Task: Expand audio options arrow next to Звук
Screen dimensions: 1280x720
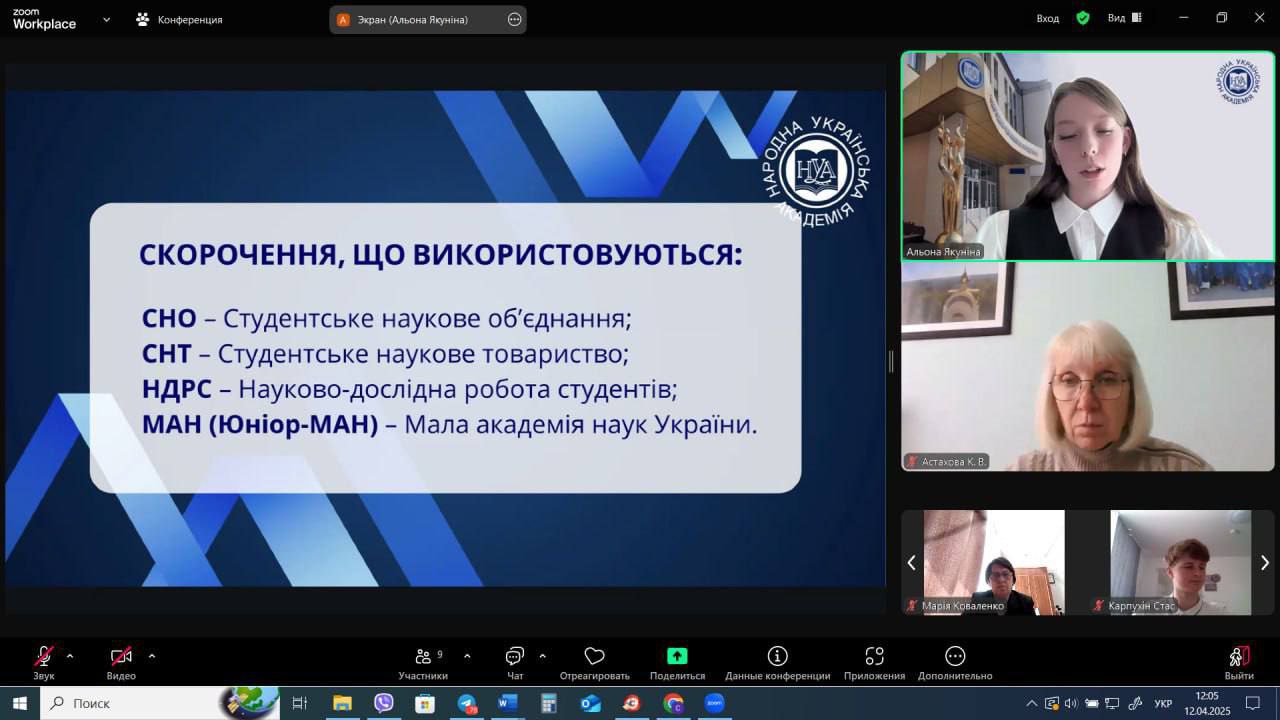Action: point(70,656)
